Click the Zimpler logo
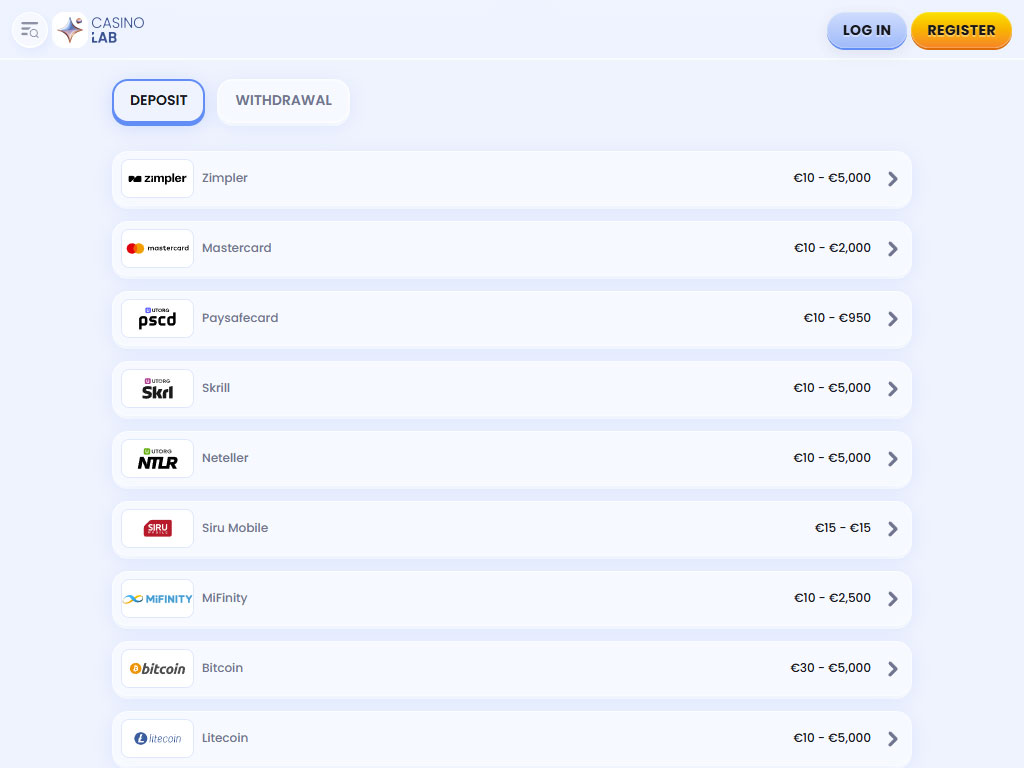 point(157,178)
